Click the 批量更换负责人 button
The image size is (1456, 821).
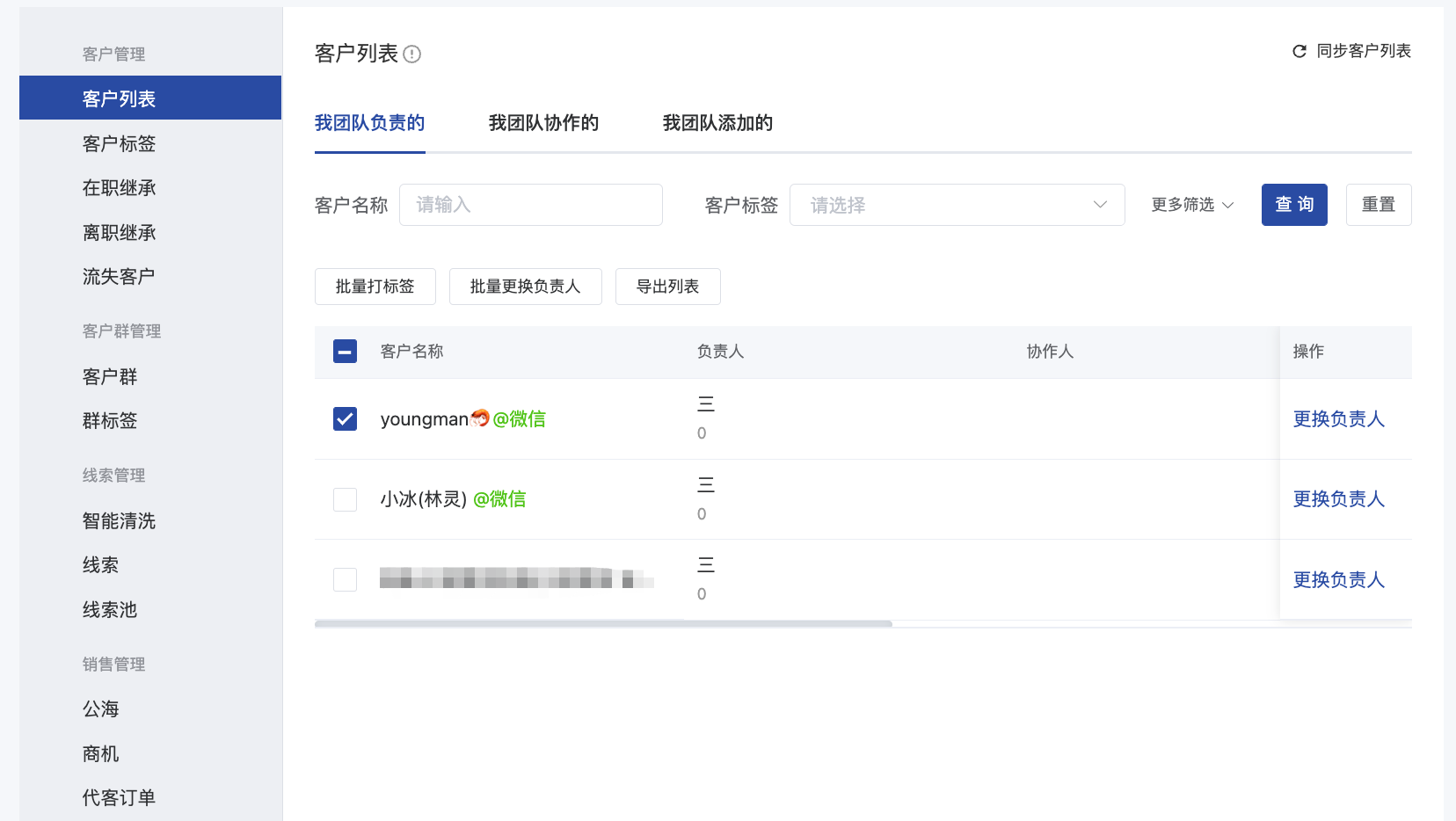526,287
